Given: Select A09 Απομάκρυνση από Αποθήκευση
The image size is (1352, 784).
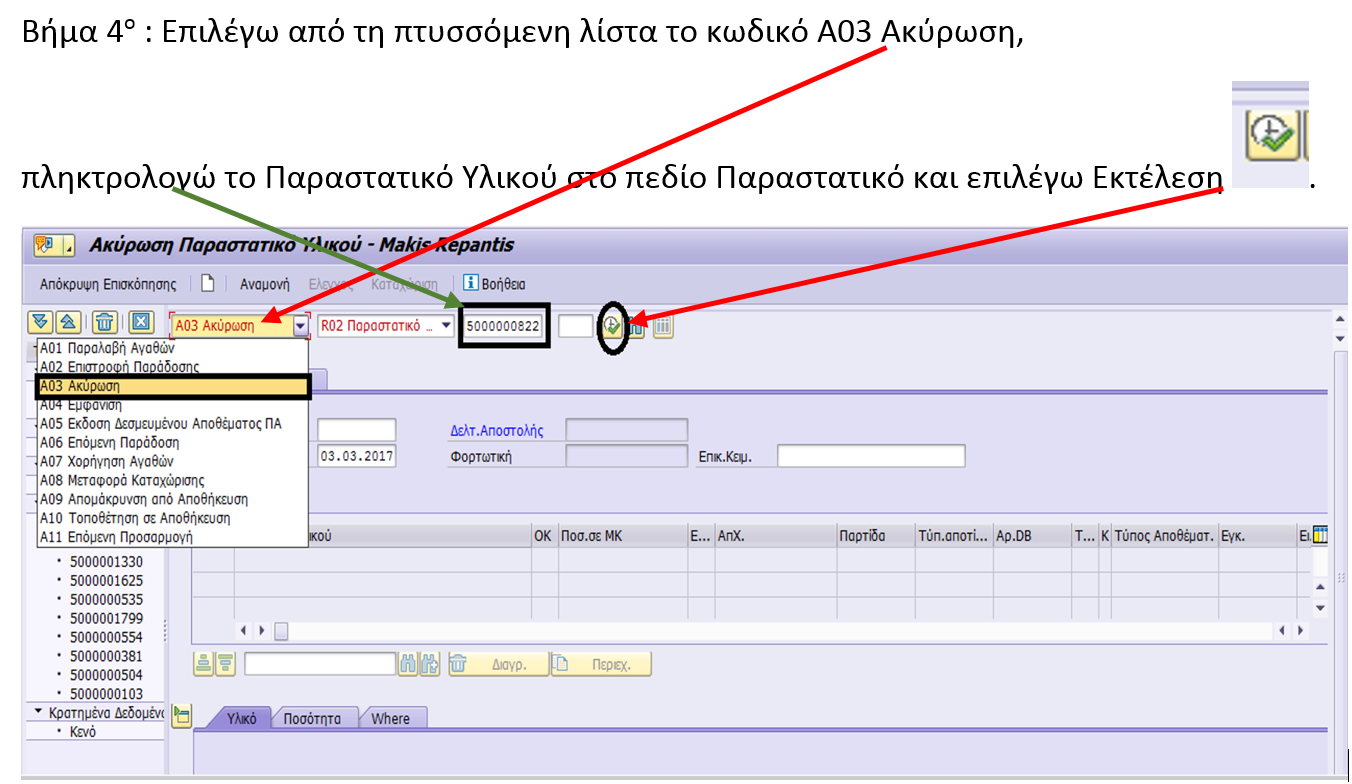Looking at the screenshot, I should coord(170,499).
